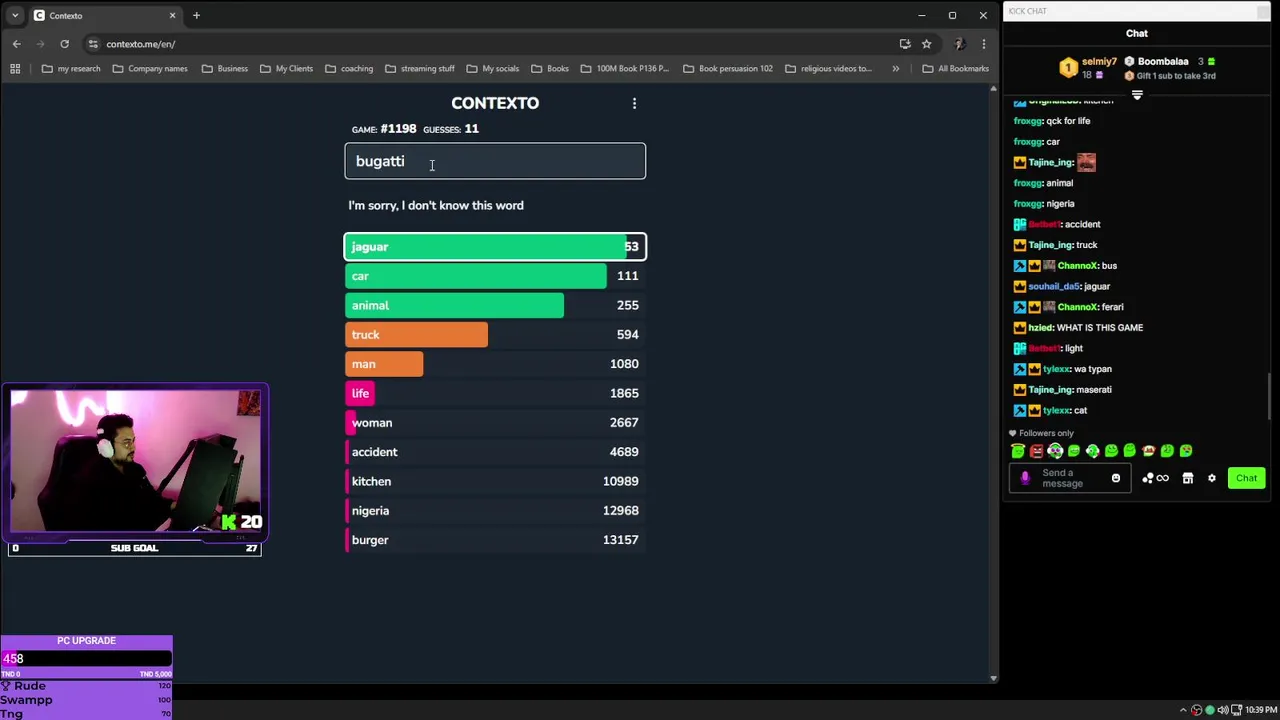Select the 'kitchen' guess row
The width and height of the screenshot is (1280, 720).
(495, 481)
